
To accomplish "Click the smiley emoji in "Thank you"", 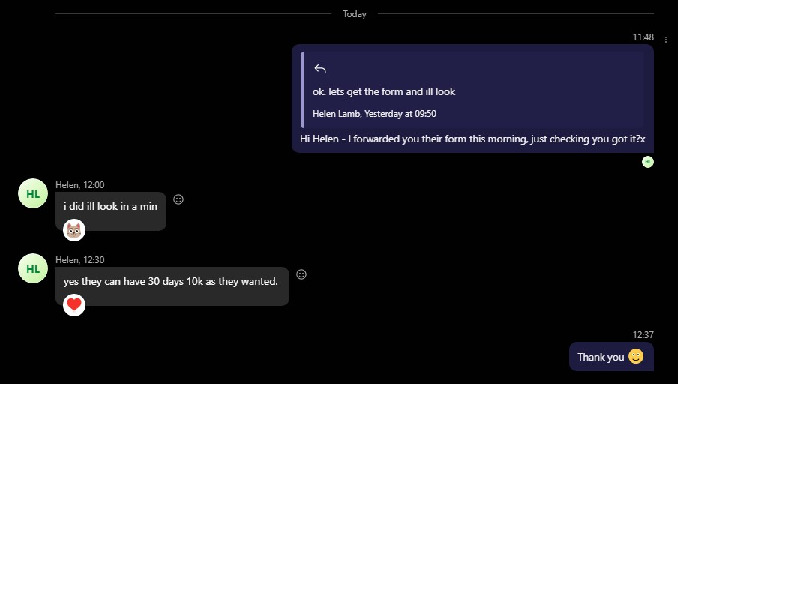I will point(635,357).
